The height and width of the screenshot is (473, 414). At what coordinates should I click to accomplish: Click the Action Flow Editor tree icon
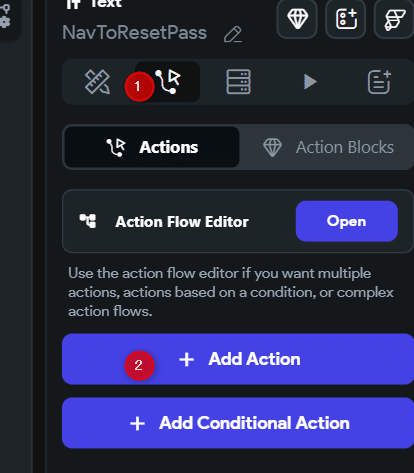pyautogui.click(x=88, y=221)
